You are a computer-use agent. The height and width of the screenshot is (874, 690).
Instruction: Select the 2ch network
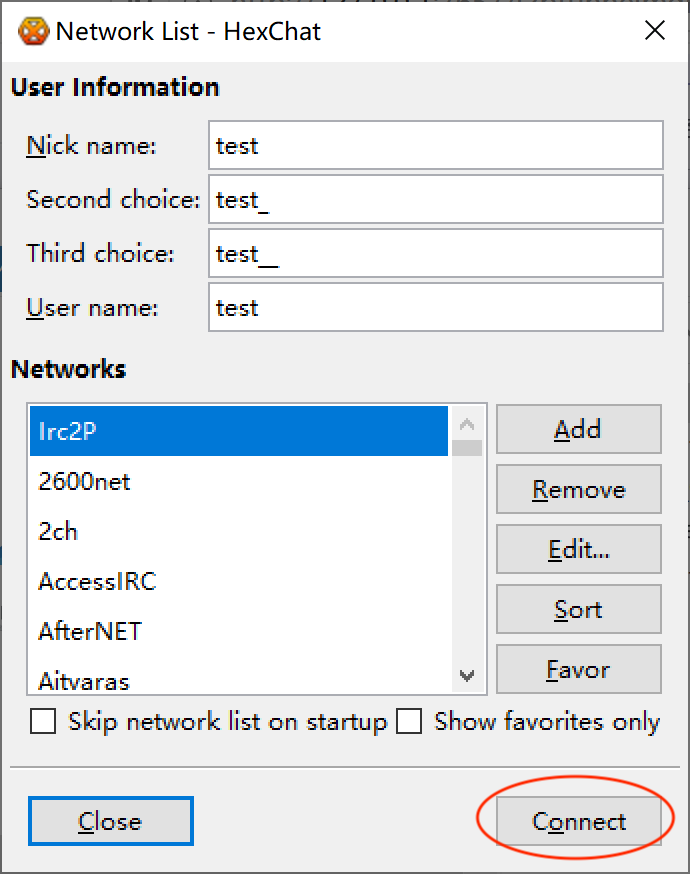[x=238, y=532]
